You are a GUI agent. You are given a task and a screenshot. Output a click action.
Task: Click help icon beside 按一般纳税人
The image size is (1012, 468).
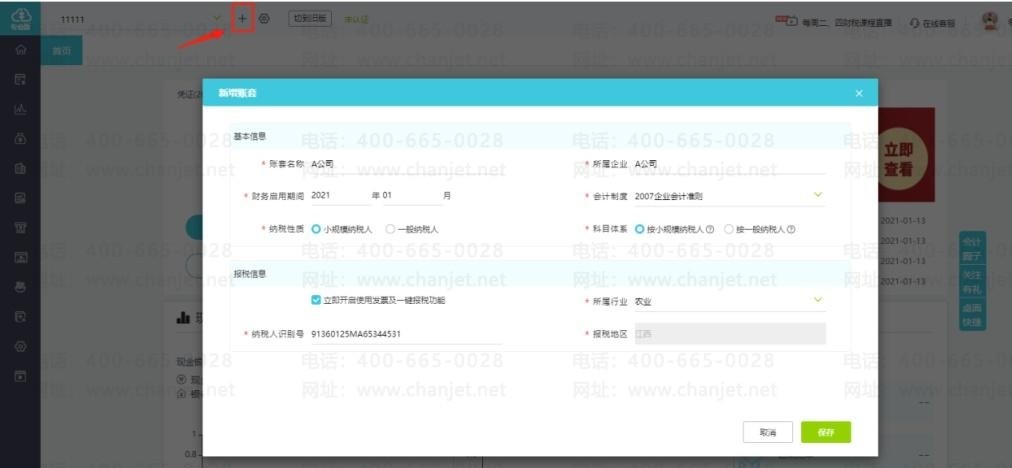tap(791, 229)
